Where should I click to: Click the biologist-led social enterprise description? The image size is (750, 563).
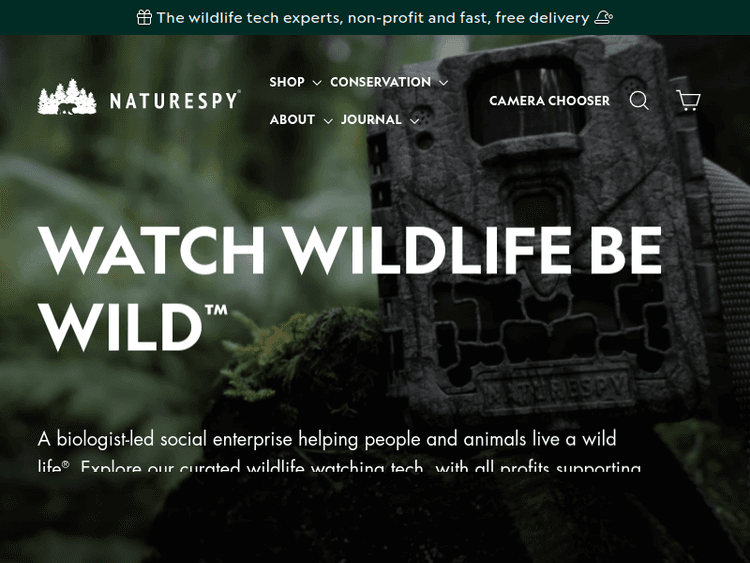coord(339,451)
